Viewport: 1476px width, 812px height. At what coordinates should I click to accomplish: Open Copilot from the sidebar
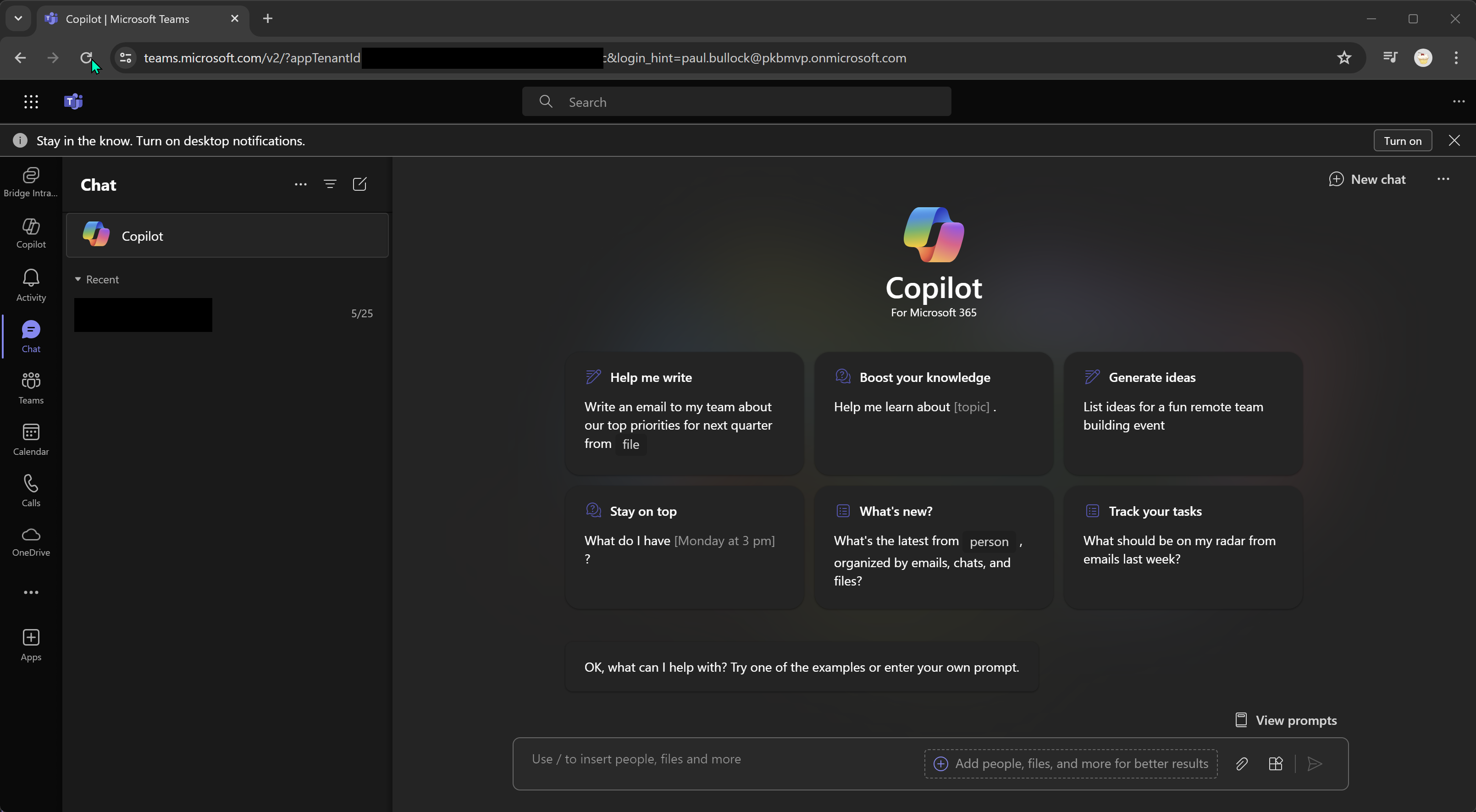pyautogui.click(x=30, y=232)
